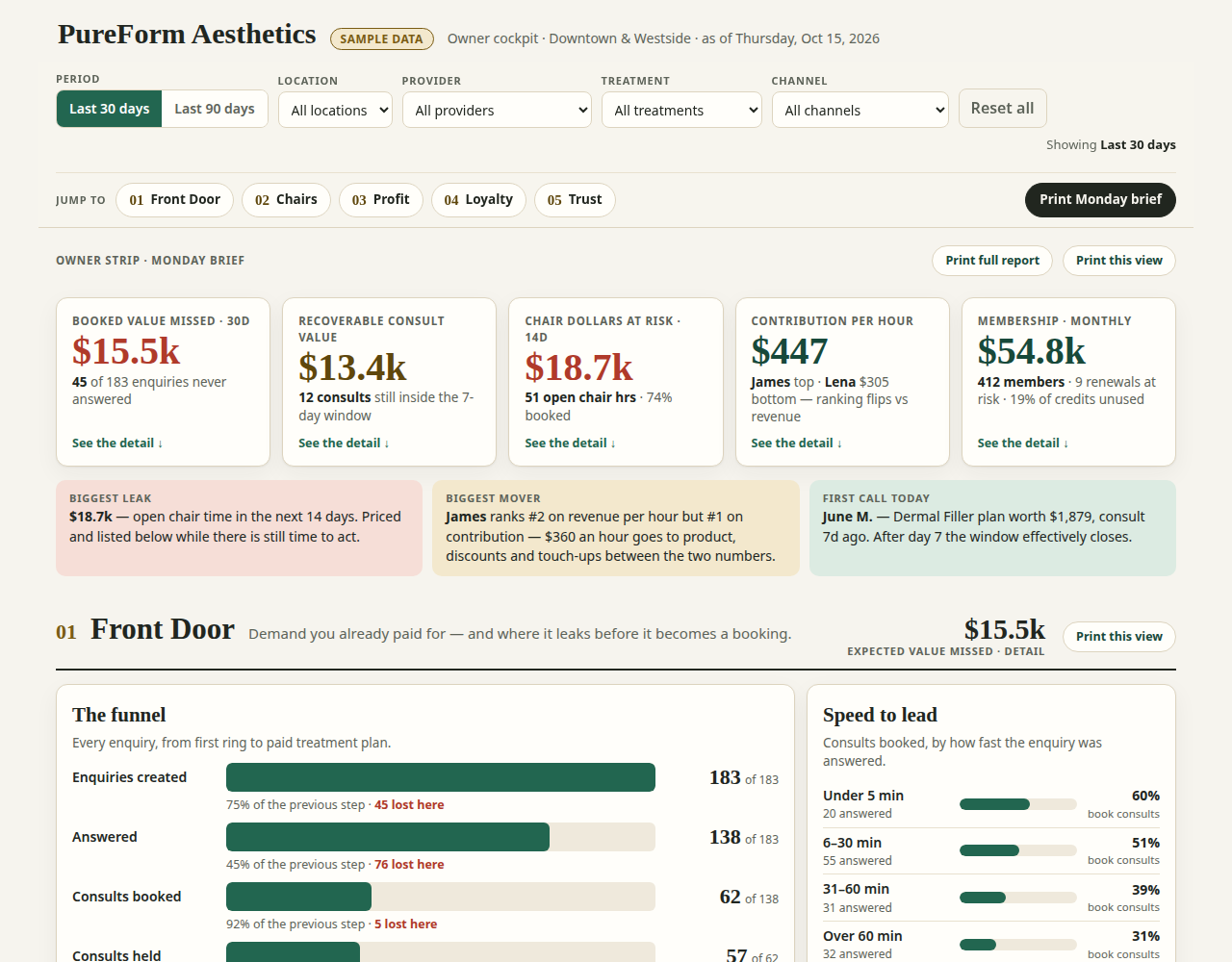1232x962 pixels.
Task: Expand the All treatments dropdown
Action: pos(681,110)
